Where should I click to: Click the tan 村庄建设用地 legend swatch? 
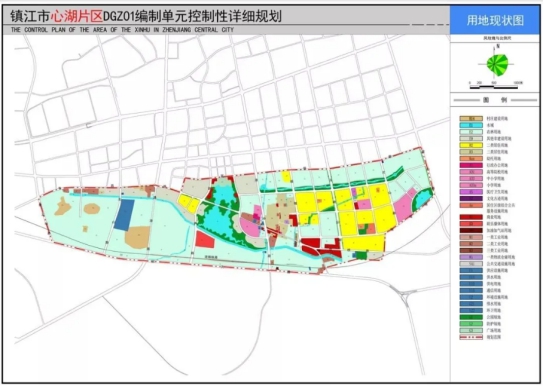[471, 118]
